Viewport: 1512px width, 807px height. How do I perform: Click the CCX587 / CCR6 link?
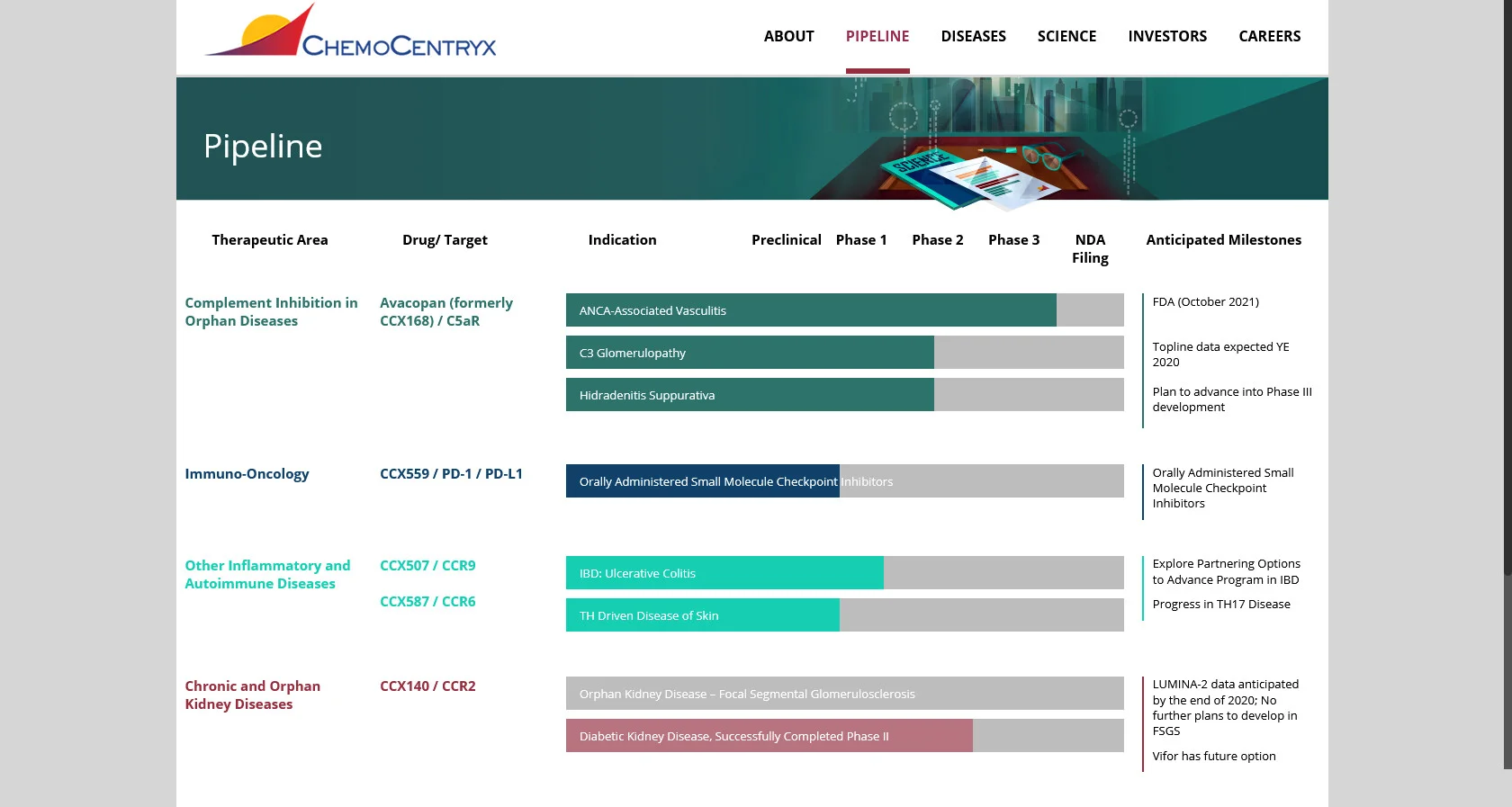tap(427, 602)
